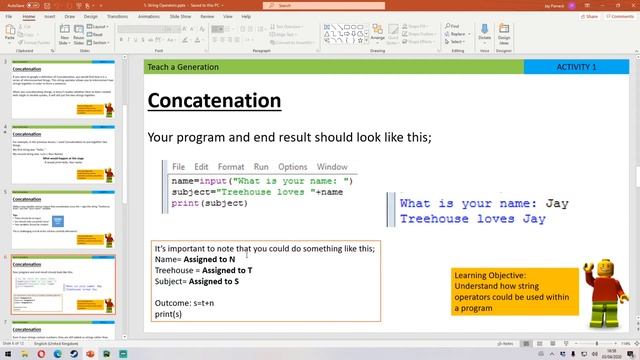
Task: Open the Ribbon Display Options icon
Action: click(587, 6)
